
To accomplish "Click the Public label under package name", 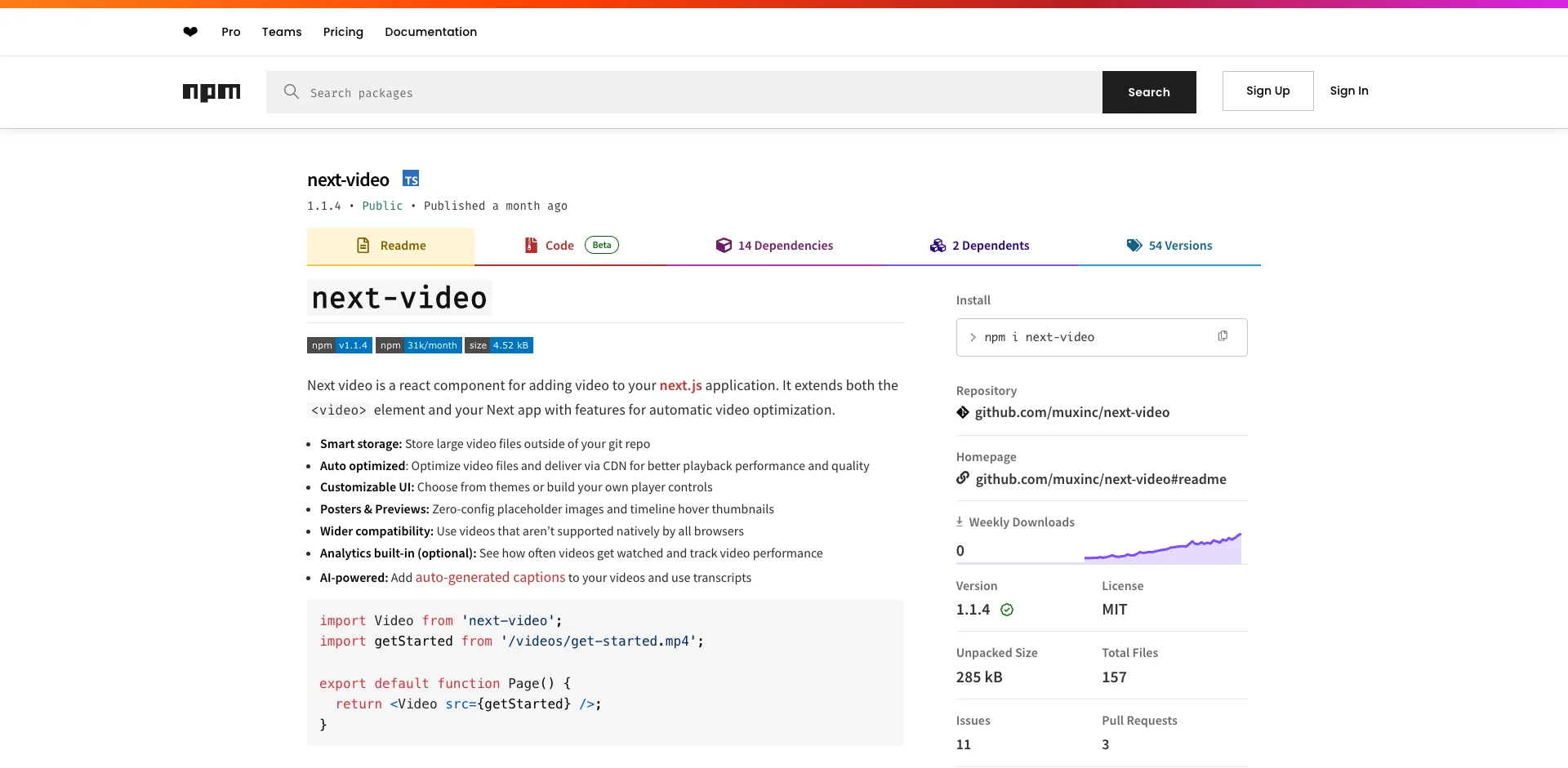I will (x=382, y=206).
